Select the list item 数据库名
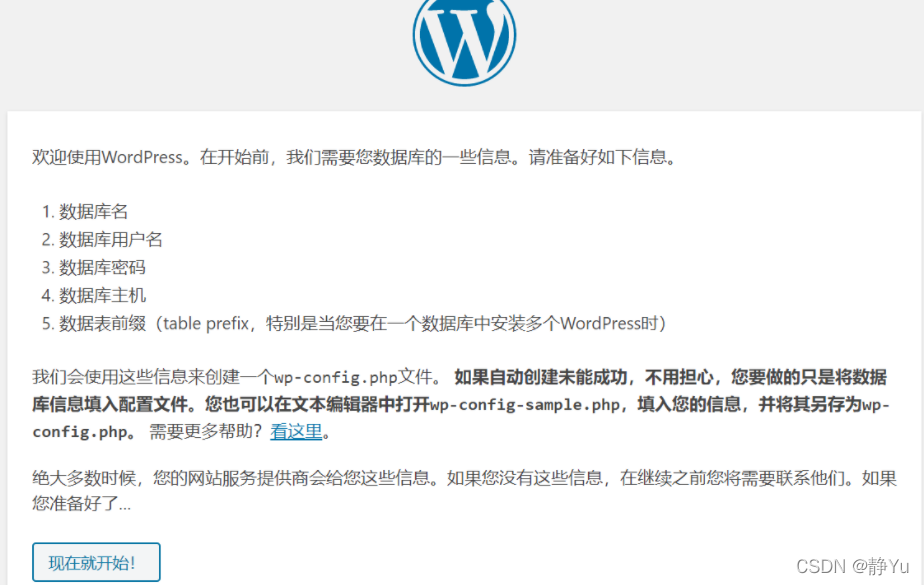924x585 pixels. click(x=93, y=211)
